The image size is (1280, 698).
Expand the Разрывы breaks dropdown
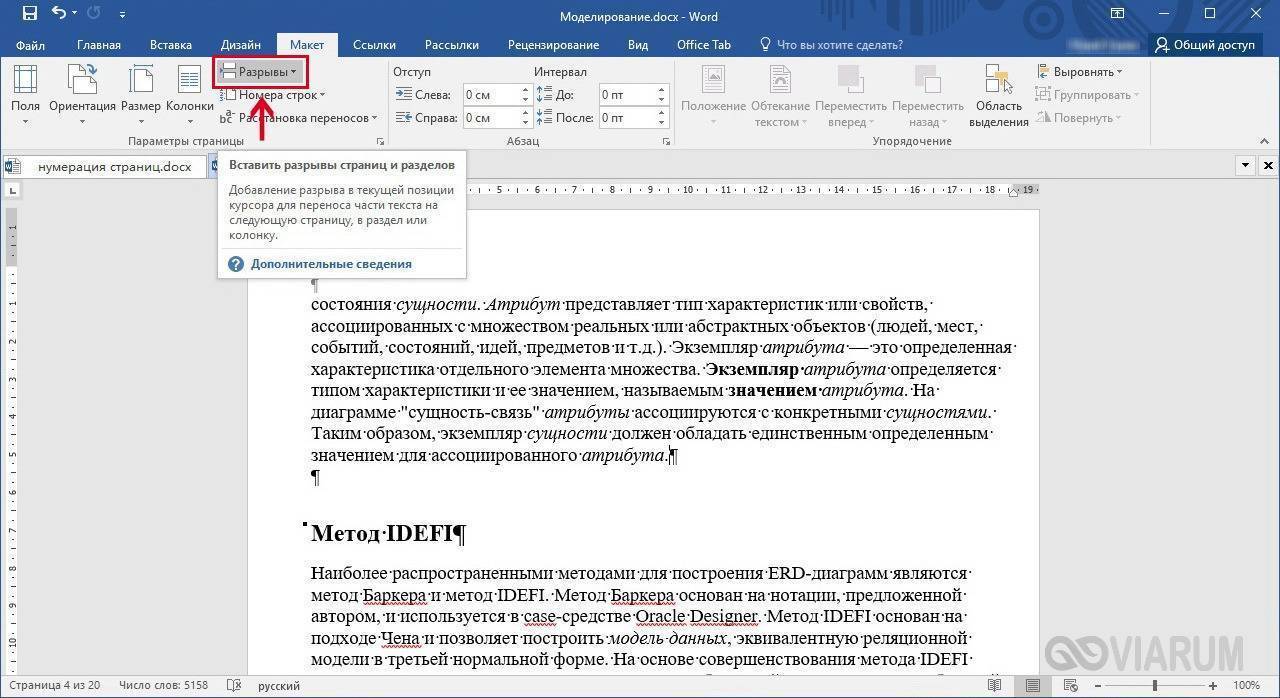point(260,72)
